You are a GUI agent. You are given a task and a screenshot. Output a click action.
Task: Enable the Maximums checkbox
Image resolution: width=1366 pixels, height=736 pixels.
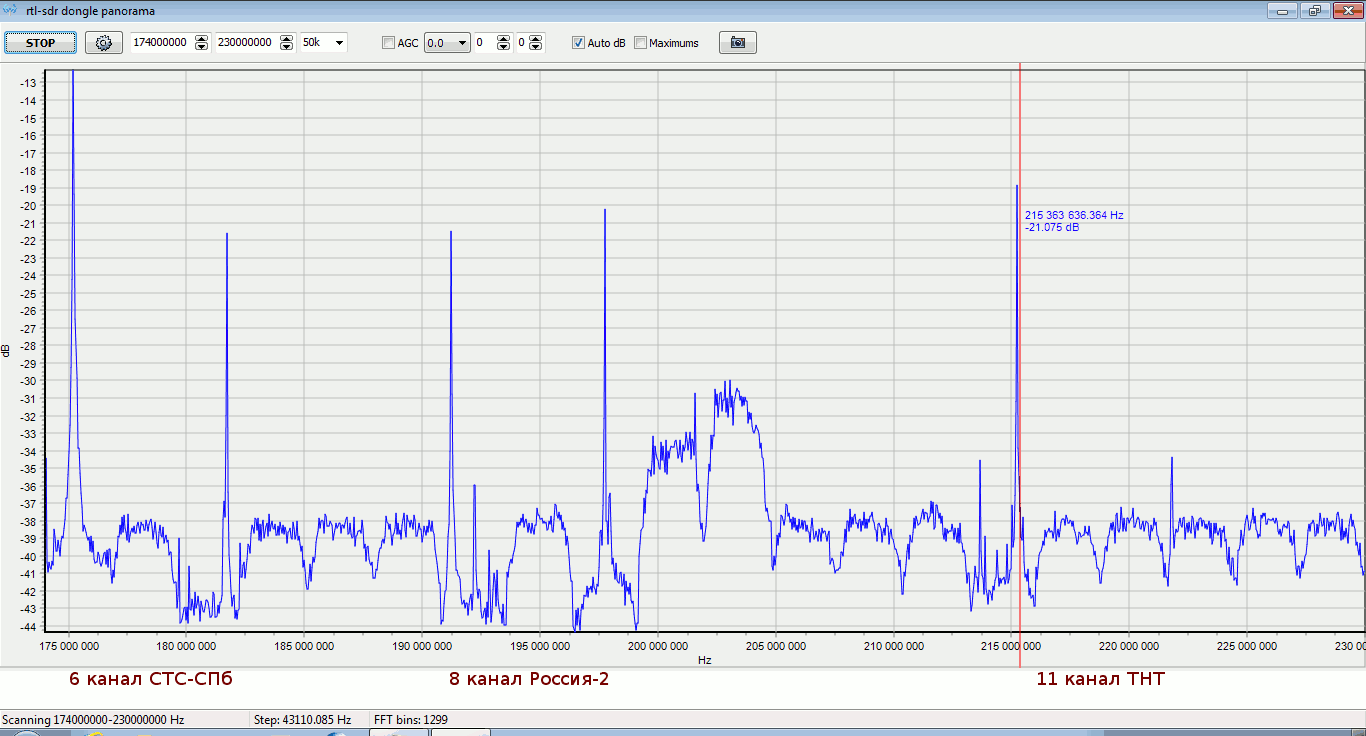[x=641, y=43]
